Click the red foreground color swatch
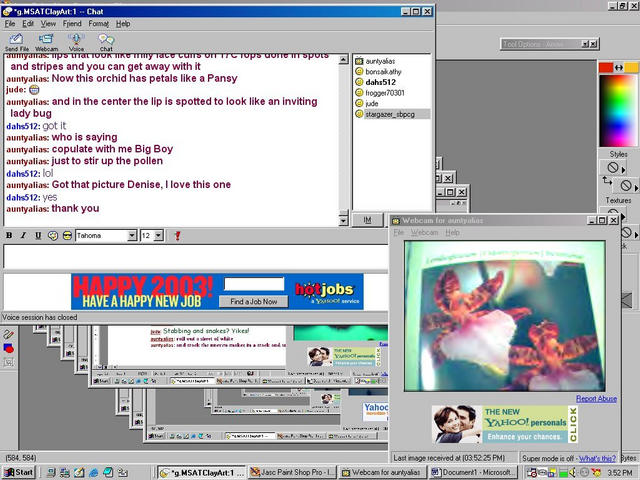 [606, 67]
